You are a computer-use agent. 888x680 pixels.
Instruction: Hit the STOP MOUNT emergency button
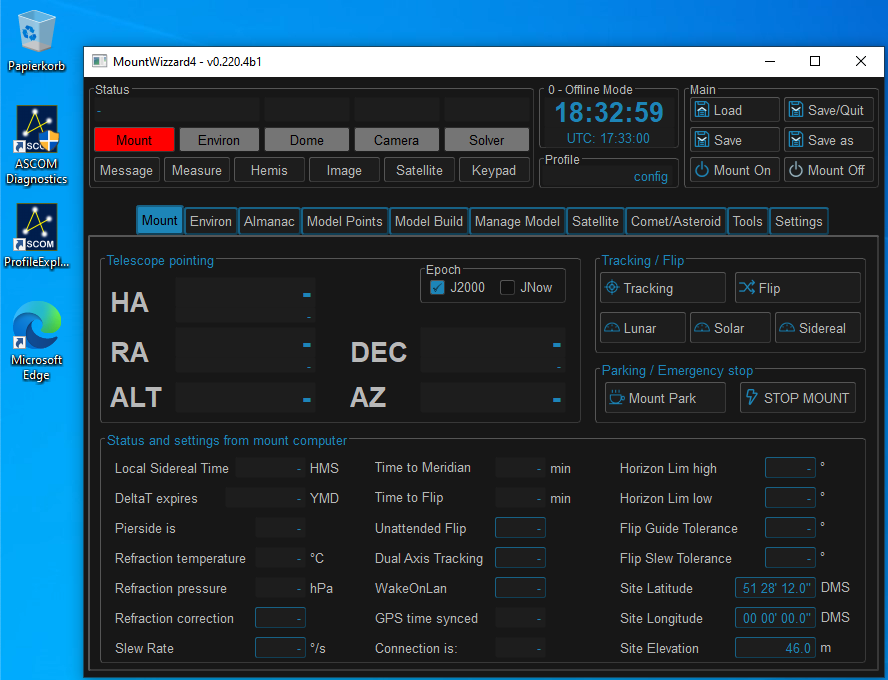[x=797, y=397]
